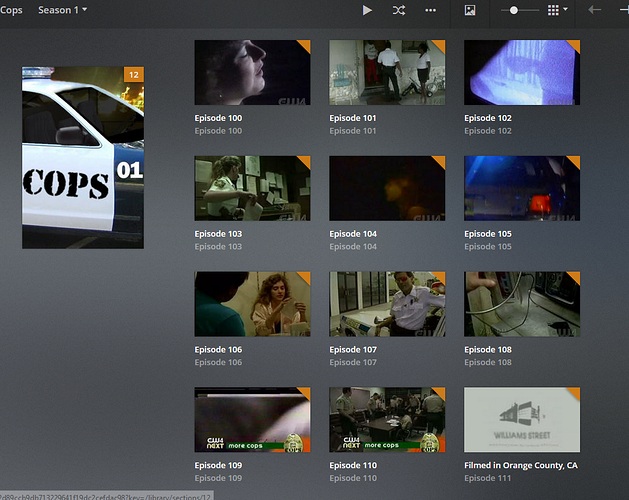
Task: Click the bold Episode 101 title
Action: point(353,118)
